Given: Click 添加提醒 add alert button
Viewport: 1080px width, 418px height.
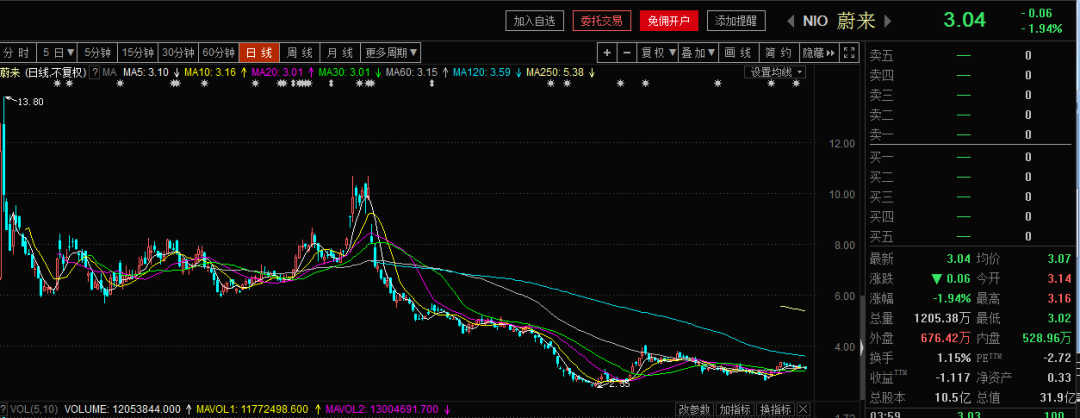Looking at the screenshot, I should coord(736,21).
